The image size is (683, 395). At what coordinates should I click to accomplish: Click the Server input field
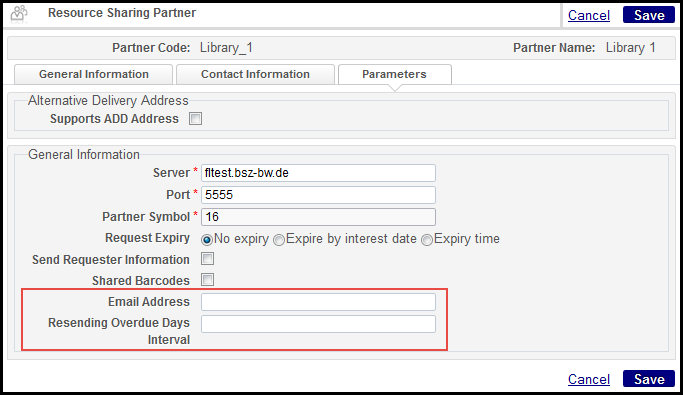tap(318, 173)
